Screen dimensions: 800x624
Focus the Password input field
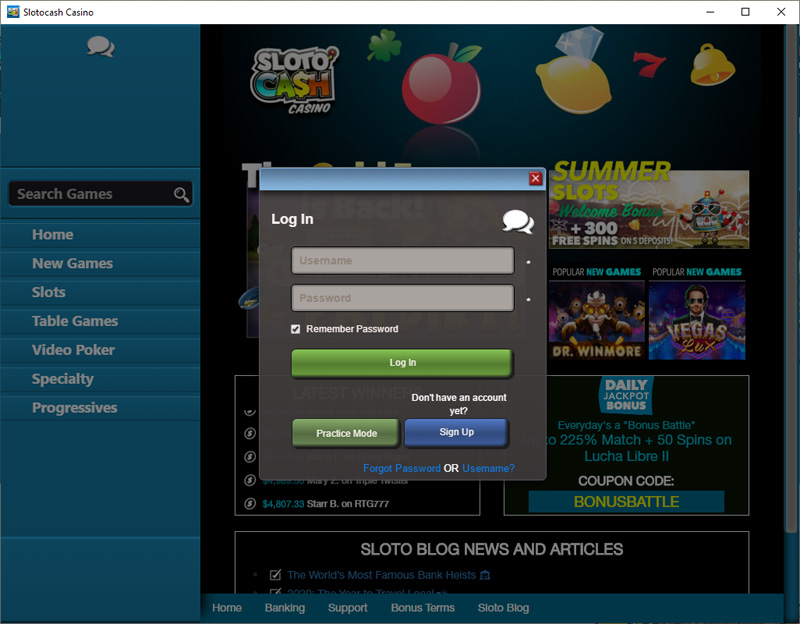[x=403, y=298]
